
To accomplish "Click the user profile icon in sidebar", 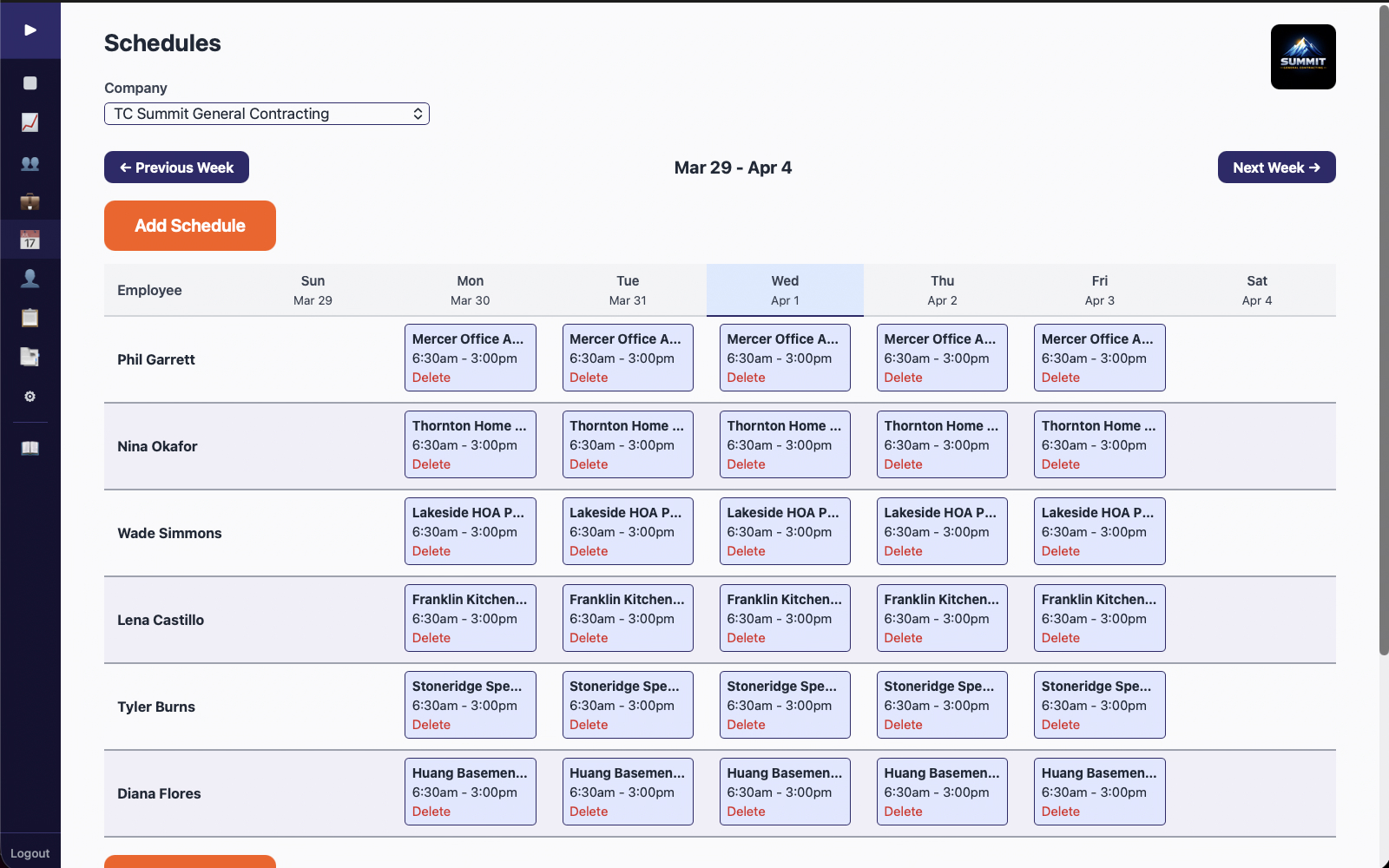I will click(x=30, y=278).
